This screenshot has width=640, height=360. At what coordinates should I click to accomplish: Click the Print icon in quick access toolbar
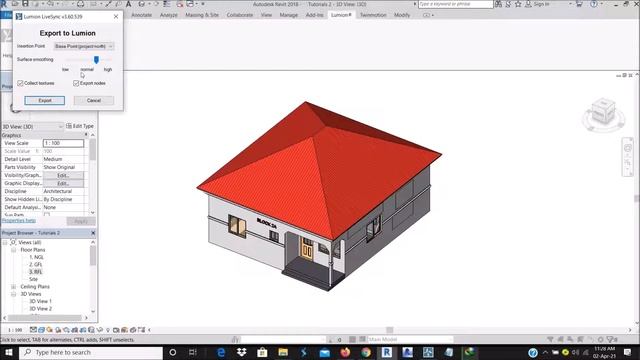[x=80, y=4]
